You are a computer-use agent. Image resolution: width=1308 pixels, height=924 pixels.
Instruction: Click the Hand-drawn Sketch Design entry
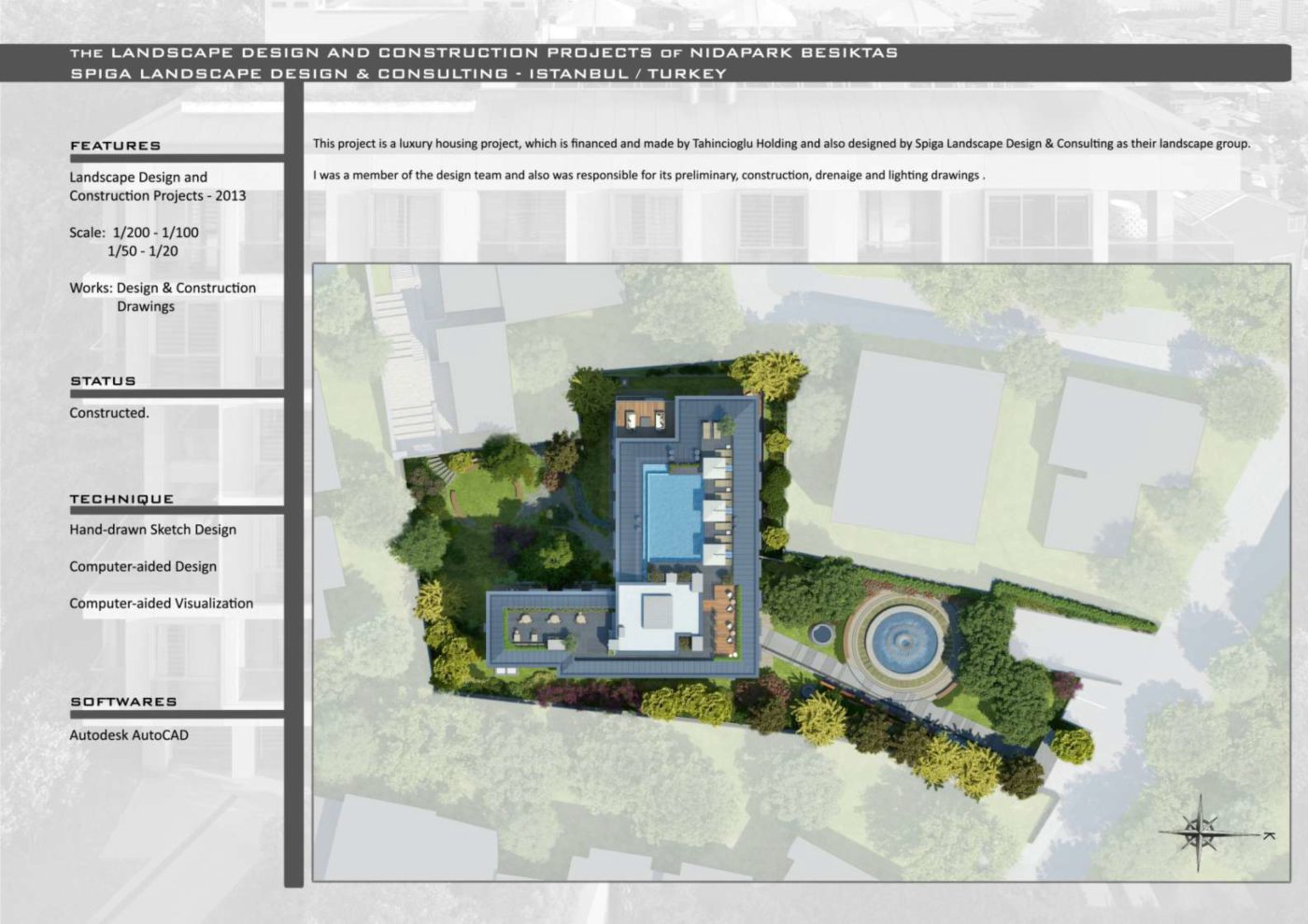click(x=152, y=530)
